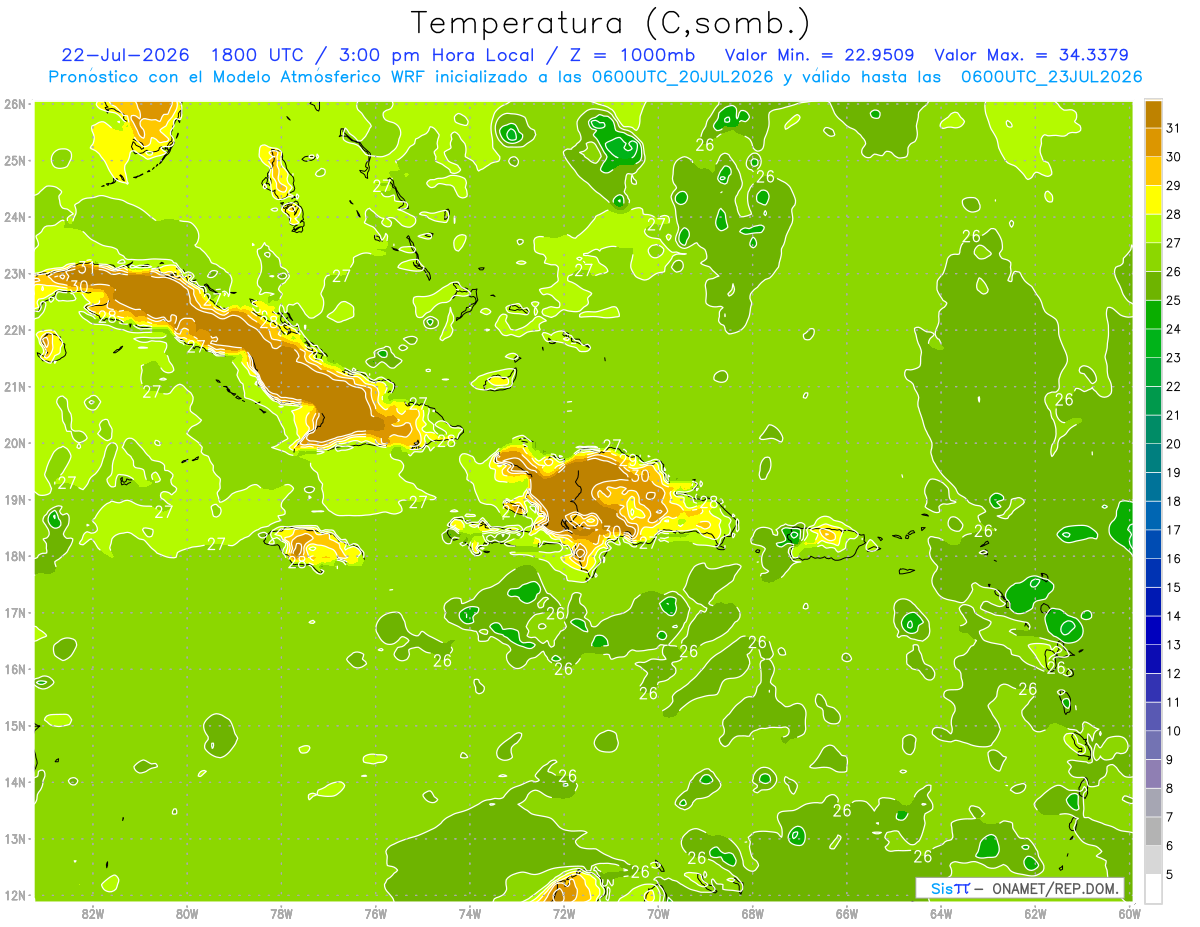Click the color bar's "9" label
This screenshot has height=927, width=1200.
[1170, 760]
